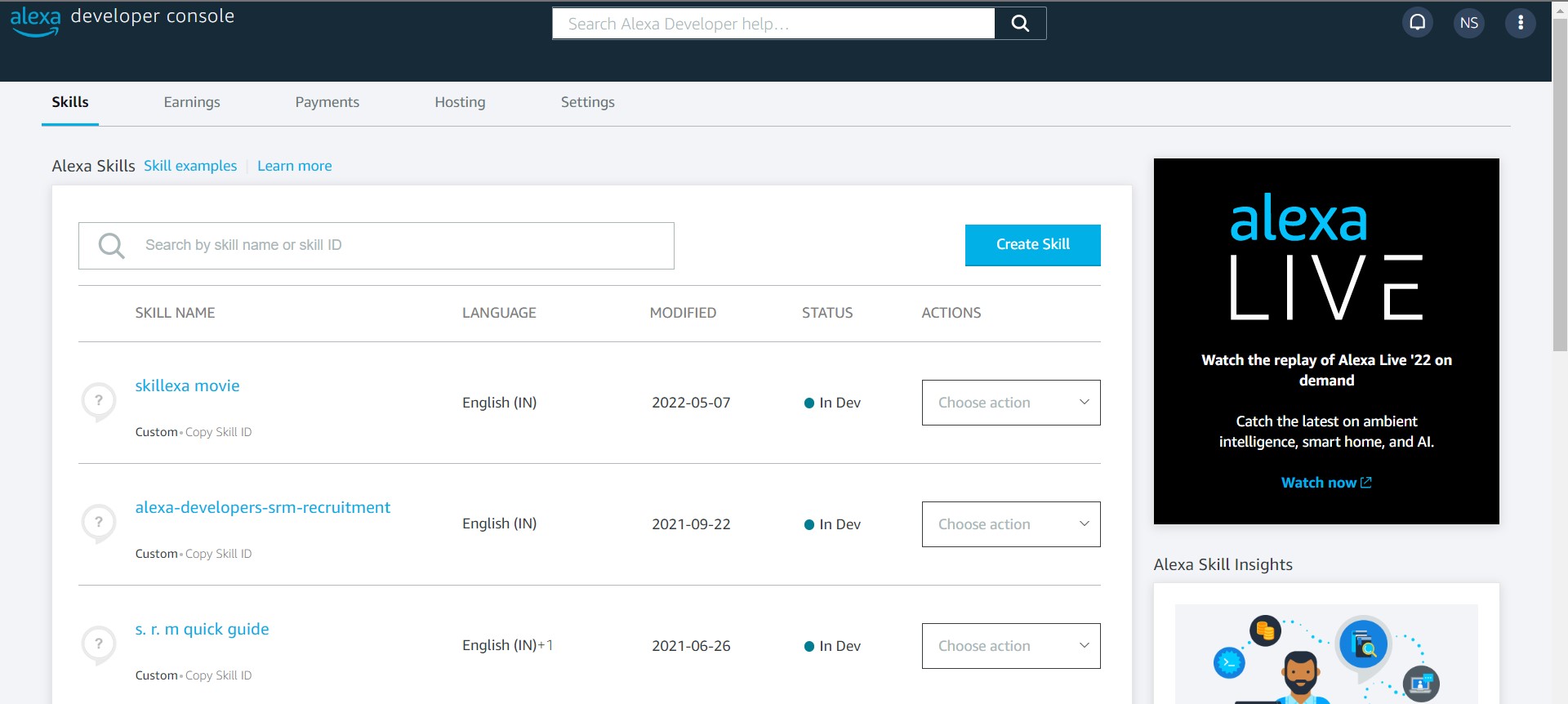
Task: Click Alexa Skill Insights heading
Action: pos(1223,564)
